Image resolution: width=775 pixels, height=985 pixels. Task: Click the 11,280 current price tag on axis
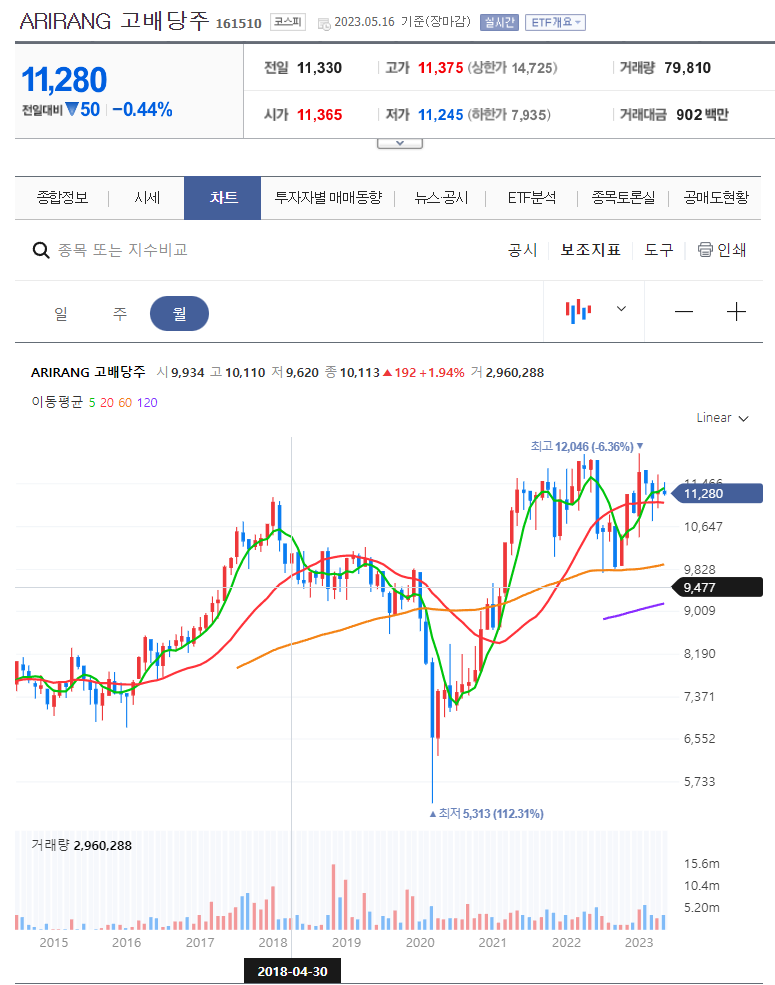pos(717,494)
